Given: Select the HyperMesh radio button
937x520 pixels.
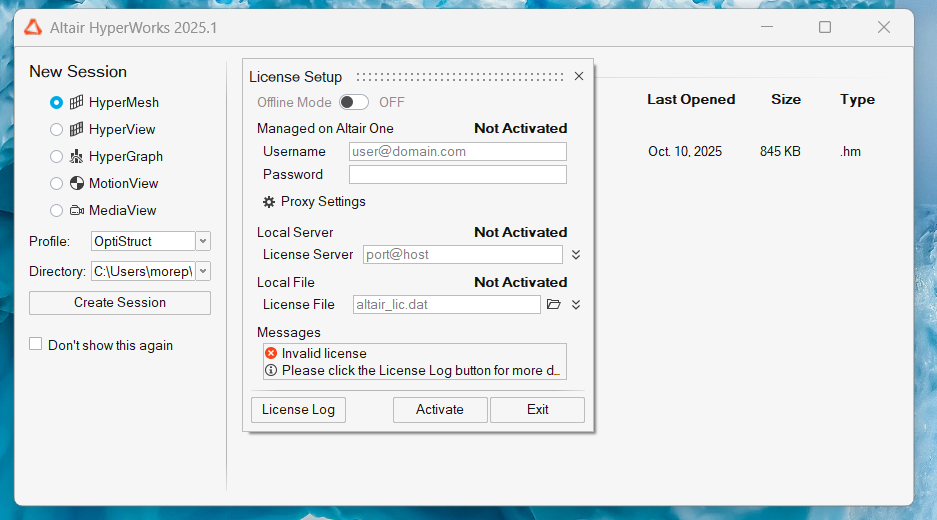Looking at the screenshot, I should click(56, 103).
